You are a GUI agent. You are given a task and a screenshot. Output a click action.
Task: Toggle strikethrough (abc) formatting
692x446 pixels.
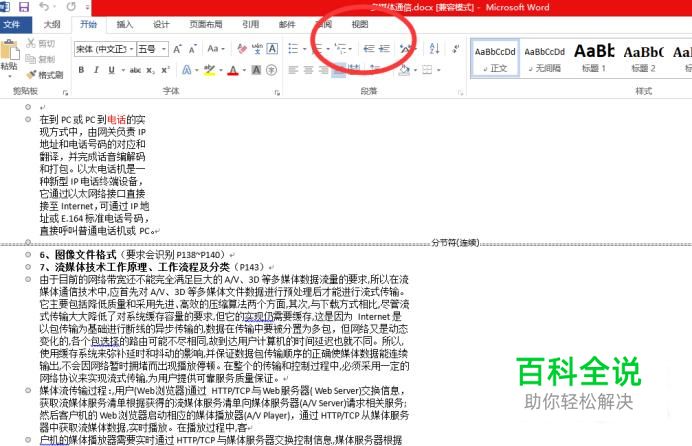click(x=135, y=70)
